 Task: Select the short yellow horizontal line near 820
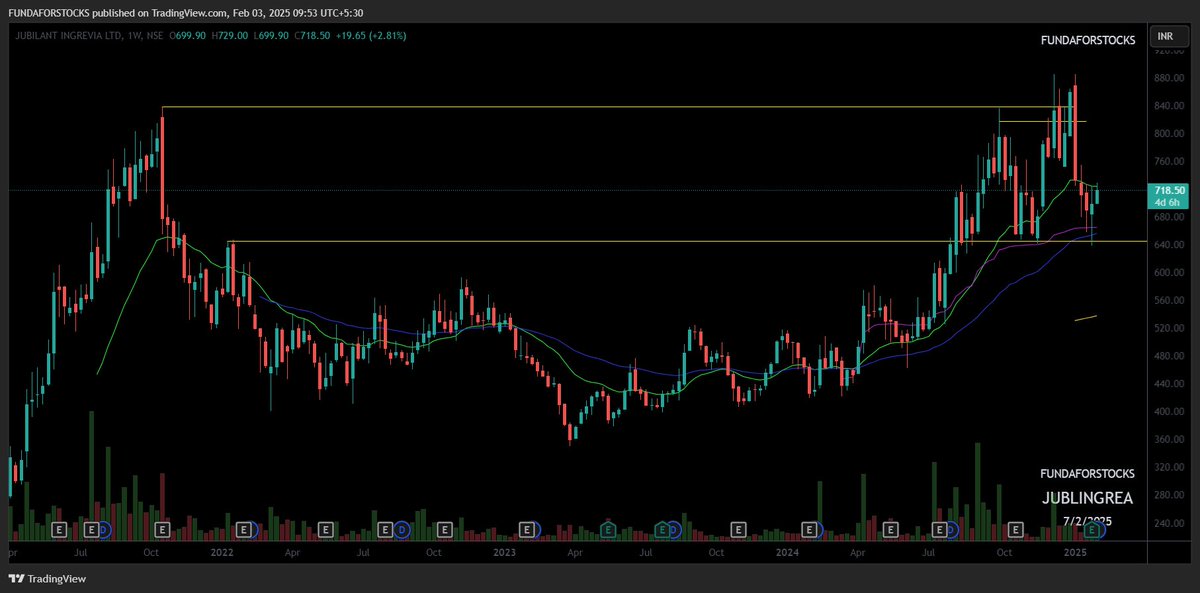pos(1042,122)
